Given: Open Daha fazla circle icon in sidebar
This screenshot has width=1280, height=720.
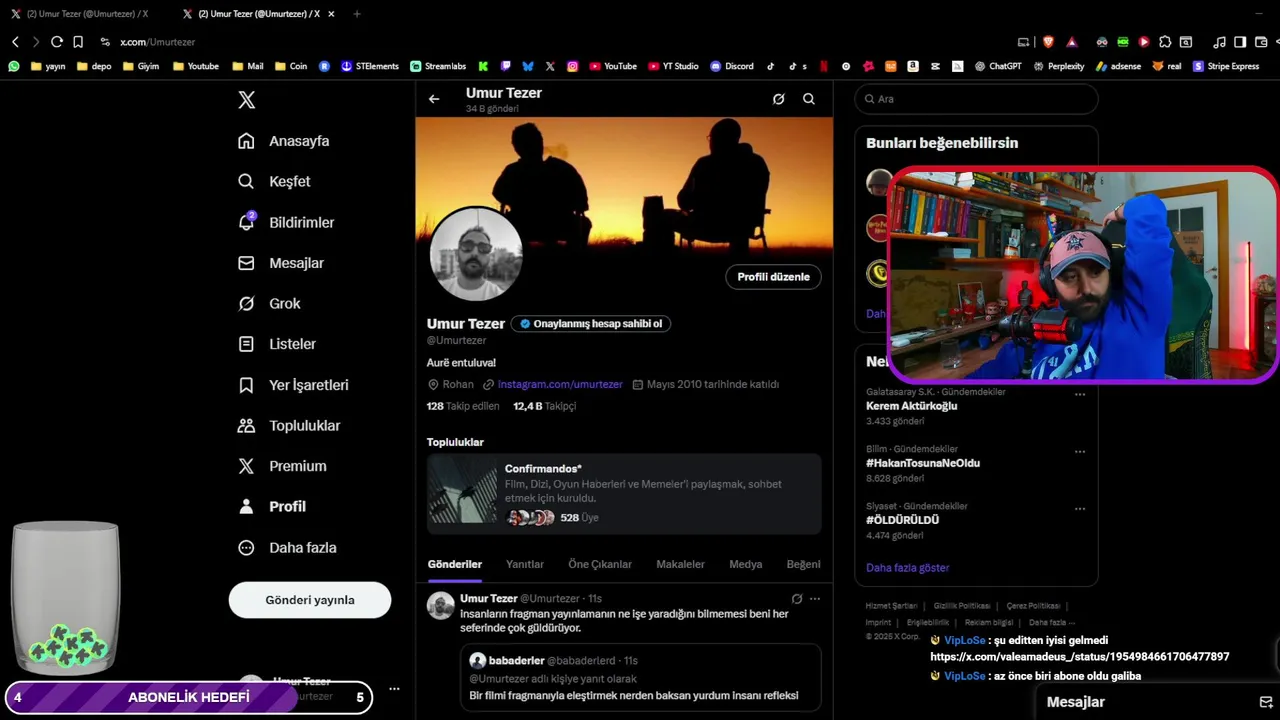Looking at the screenshot, I should [246, 548].
